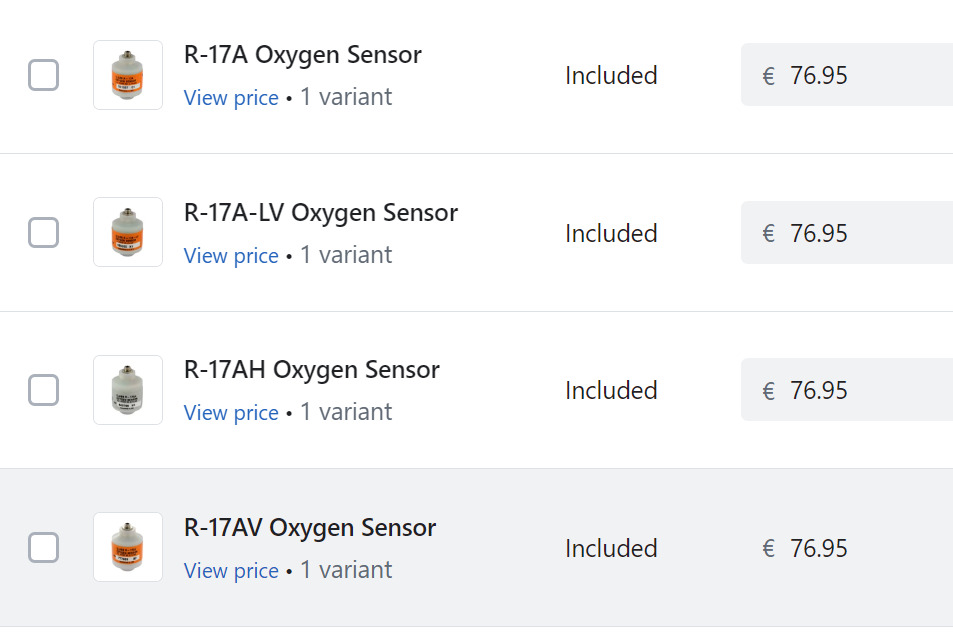Click the R-17AV sensor product thumbnail
Image resolution: width=953 pixels, height=633 pixels.
pos(128,547)
